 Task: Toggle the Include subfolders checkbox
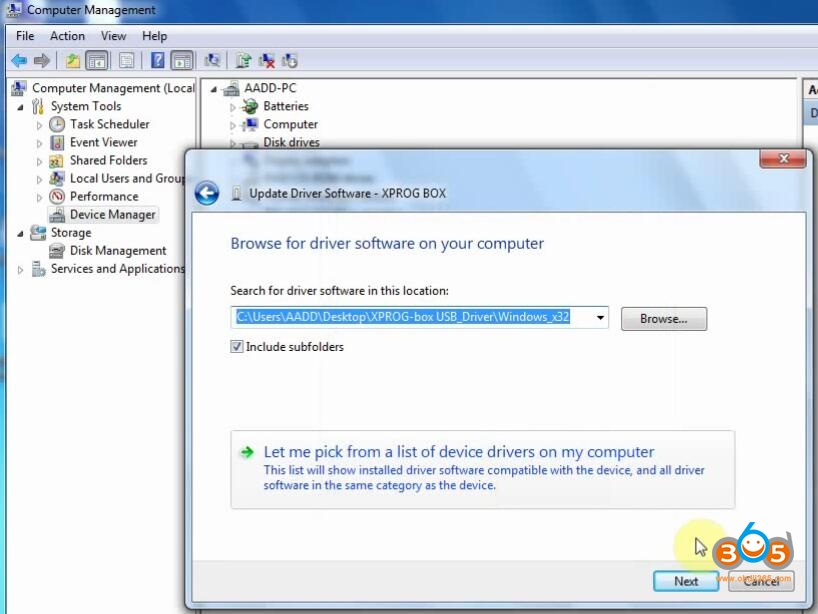tap(237, 347)
